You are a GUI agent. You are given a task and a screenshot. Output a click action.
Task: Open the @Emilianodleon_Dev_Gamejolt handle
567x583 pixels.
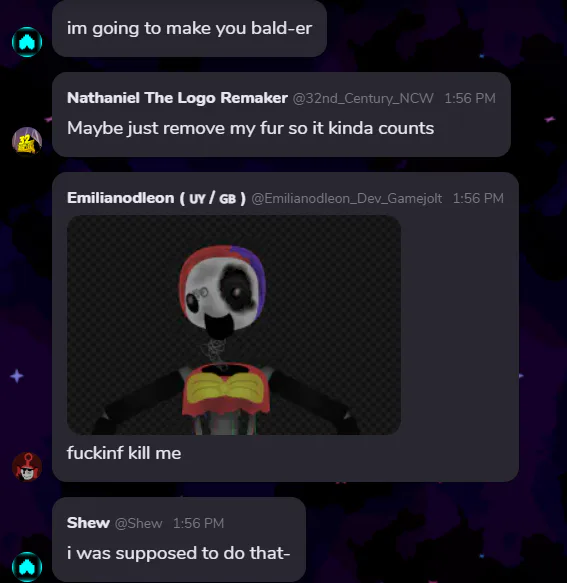[x=347, y=199]
